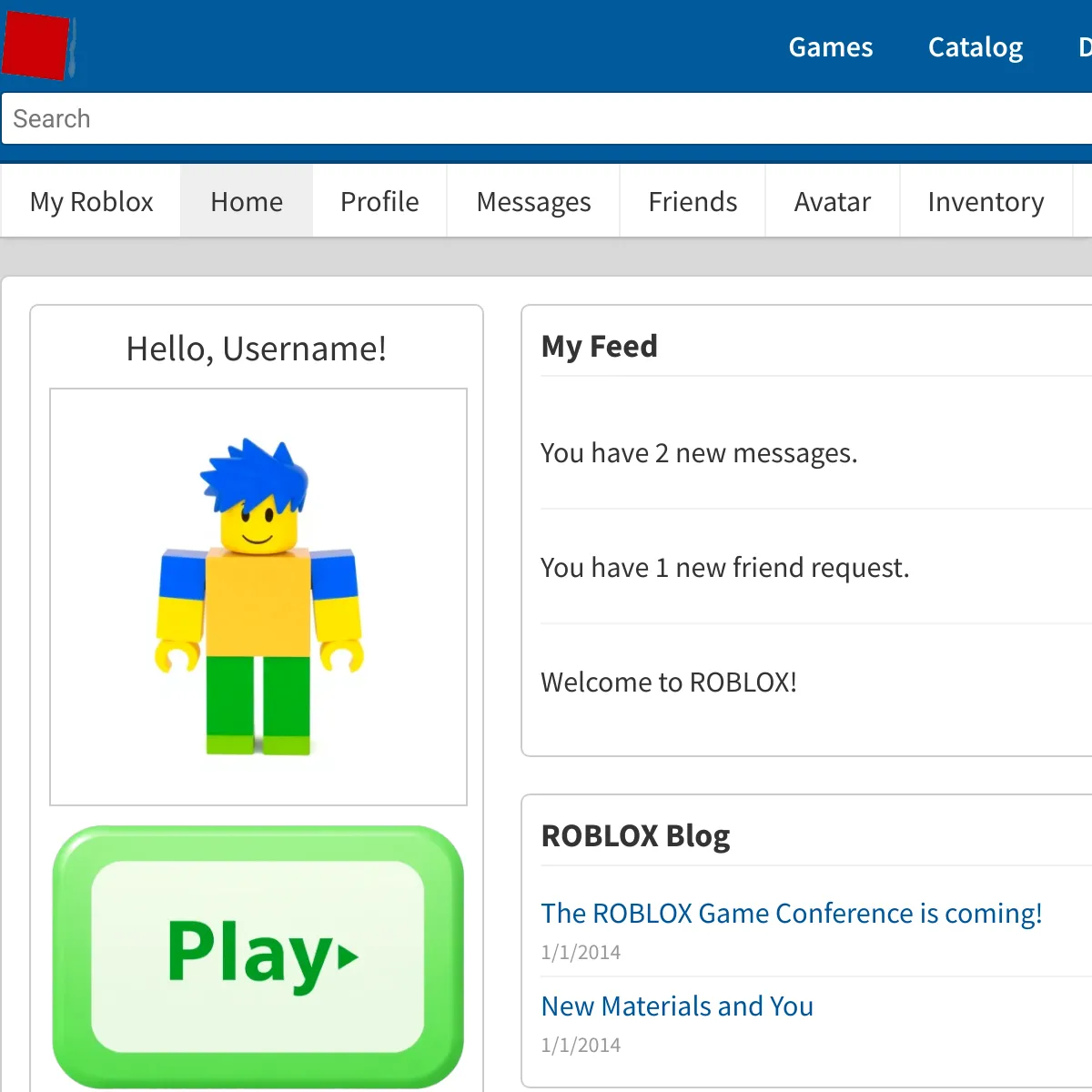This screenshot has width=1092, height=1092.
Task: Focus the Search input field
Action: click(546, 119)
